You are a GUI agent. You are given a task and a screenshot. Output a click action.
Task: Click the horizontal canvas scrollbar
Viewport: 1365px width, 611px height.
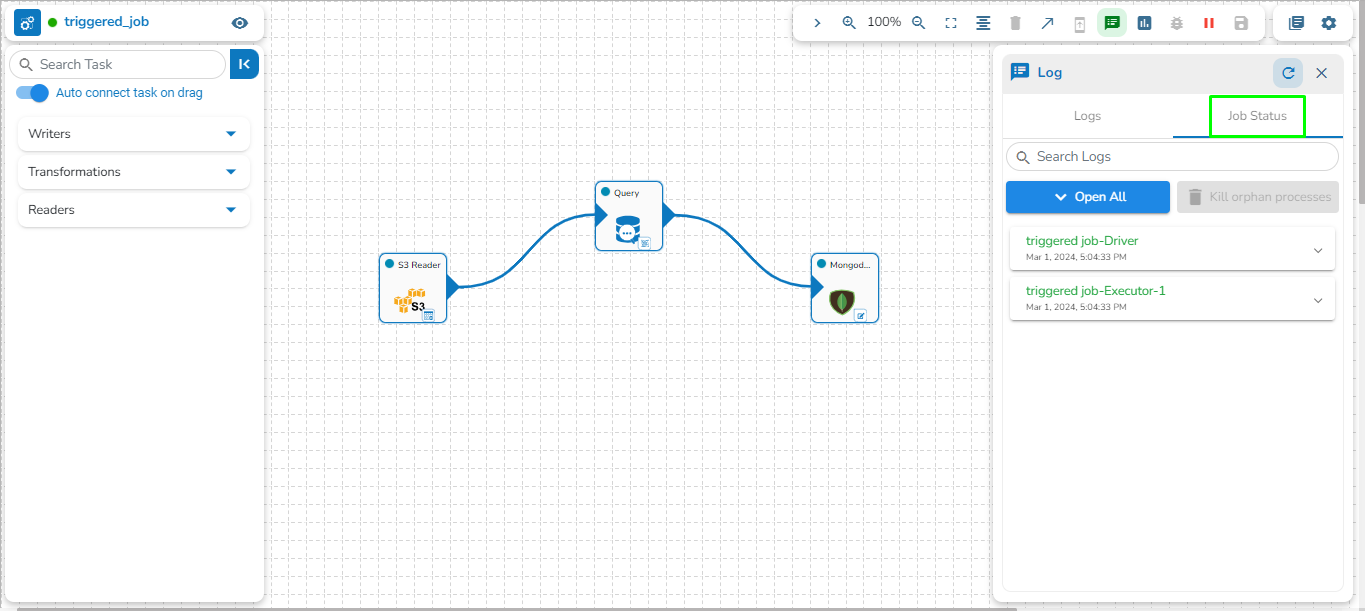(514, 607)
